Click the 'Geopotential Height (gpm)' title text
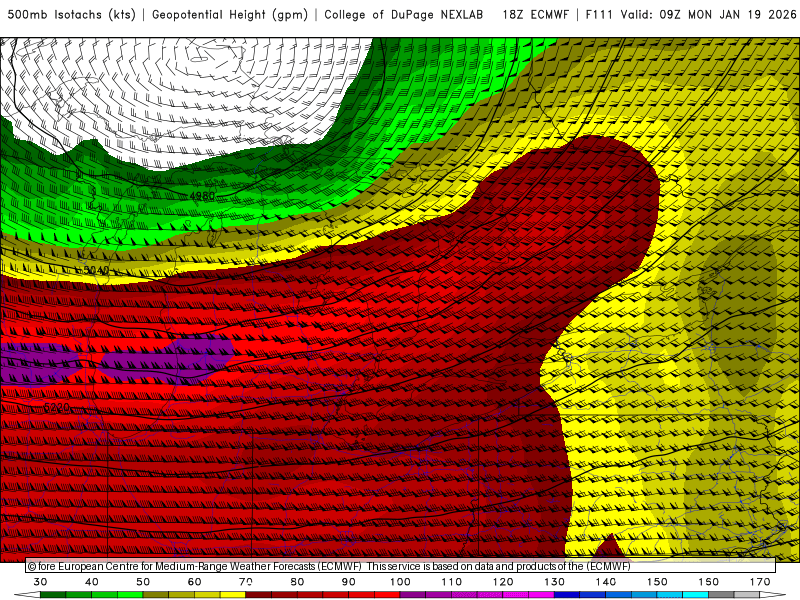800x600 pixels. (230, 15)
